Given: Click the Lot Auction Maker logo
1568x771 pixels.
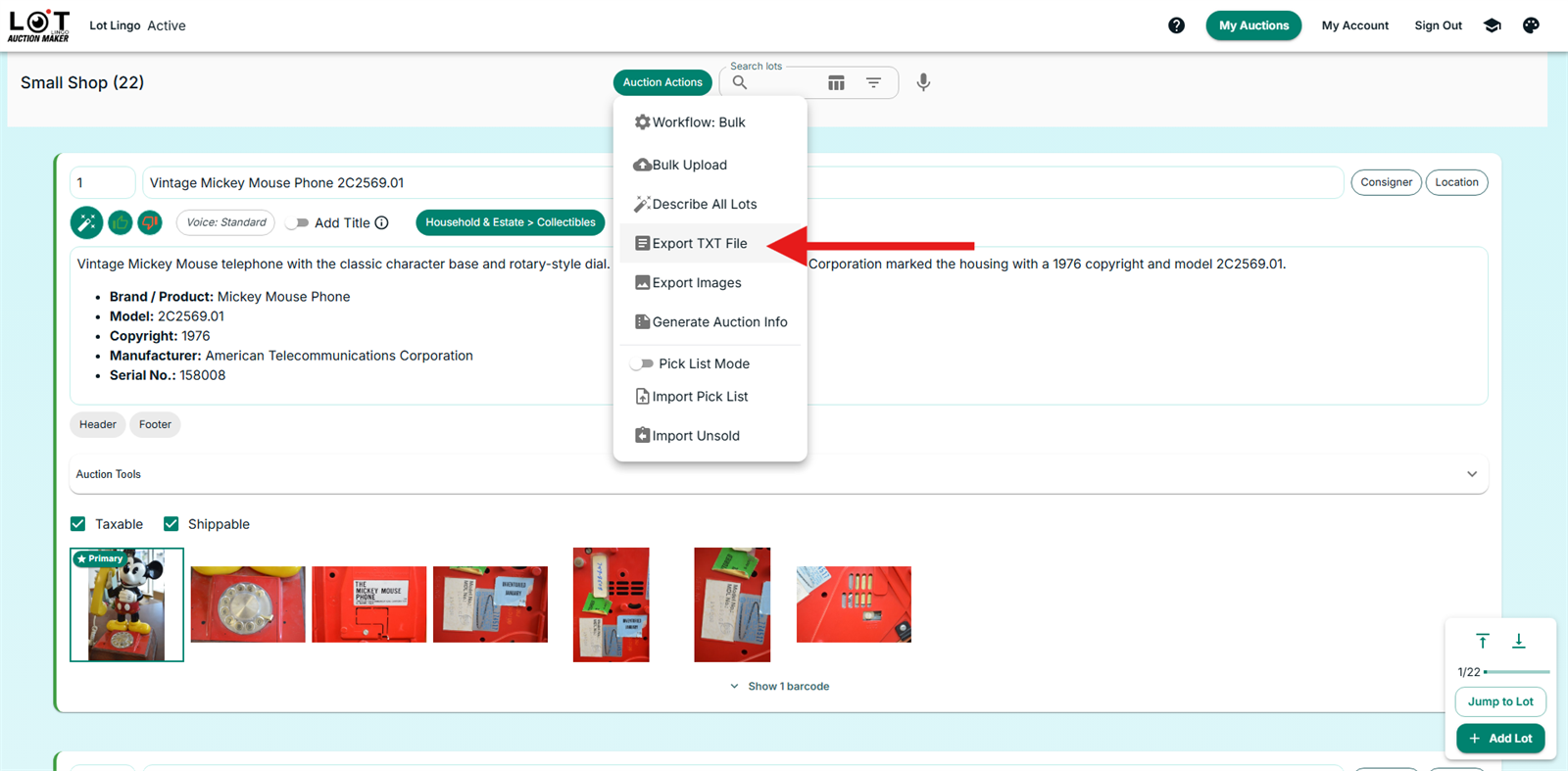Looking at the screenshot, I should coord(39,25).
